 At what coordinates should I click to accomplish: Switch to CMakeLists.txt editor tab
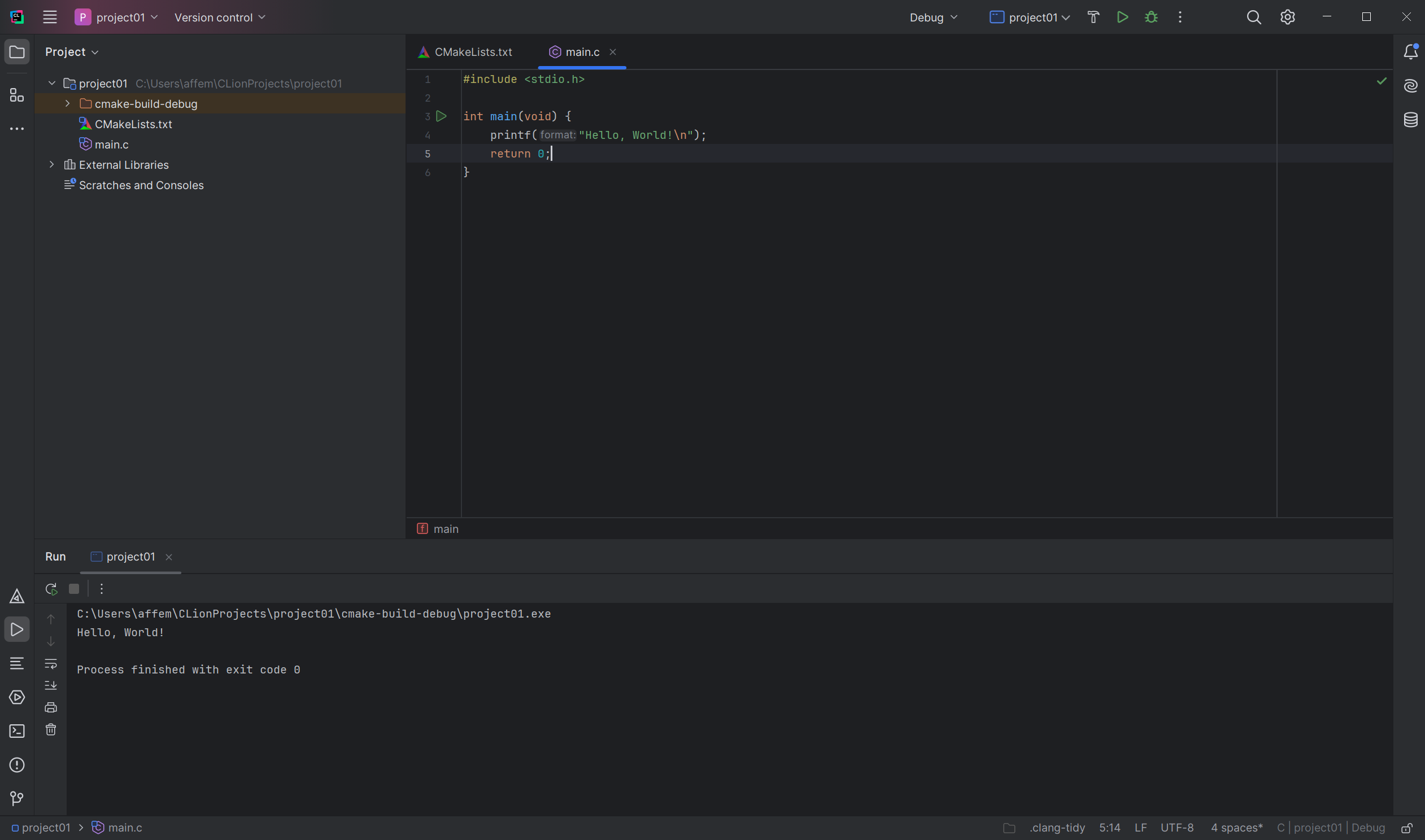(x=465, y=52)
